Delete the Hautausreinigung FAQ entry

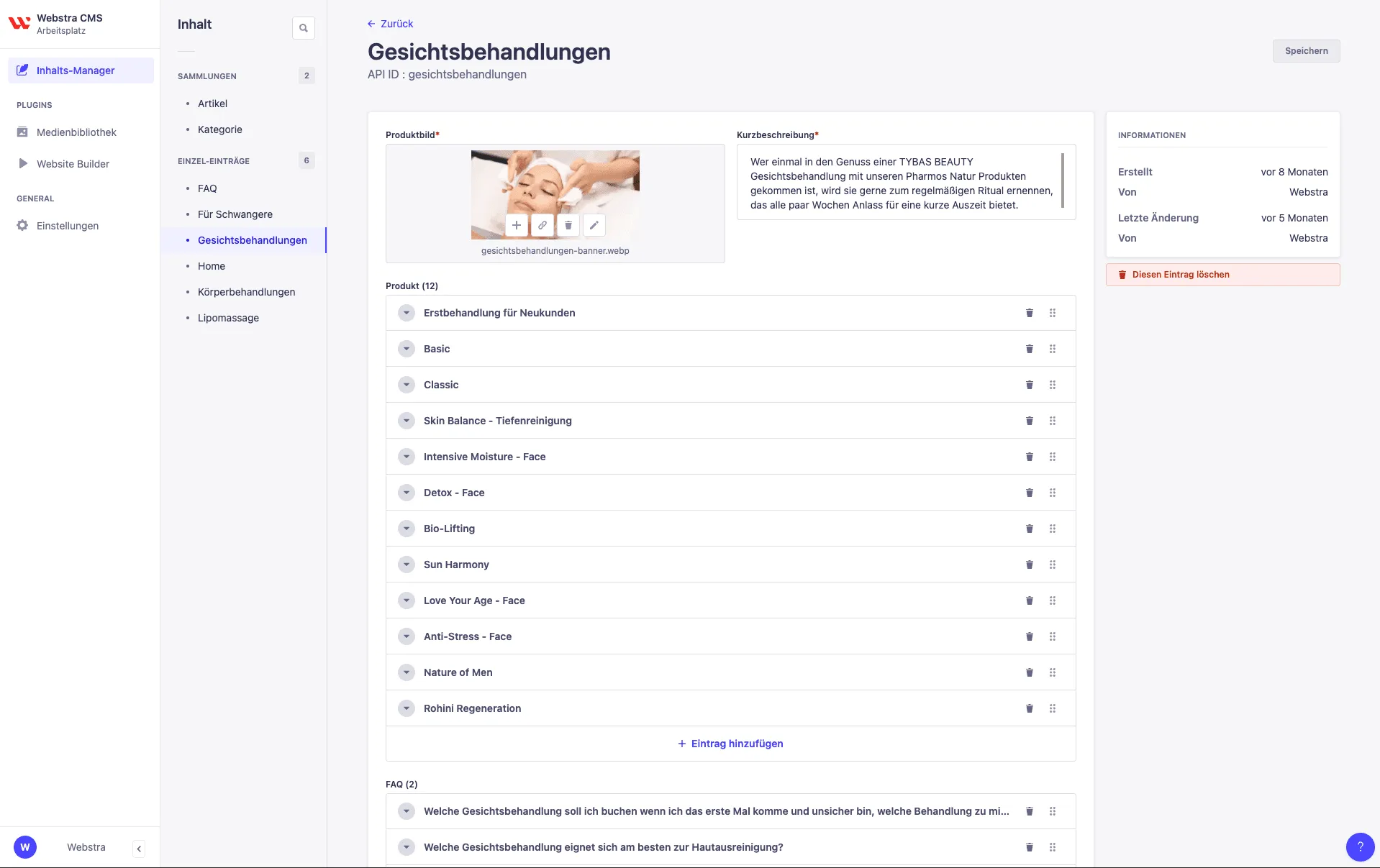(x=1030, y=847)
